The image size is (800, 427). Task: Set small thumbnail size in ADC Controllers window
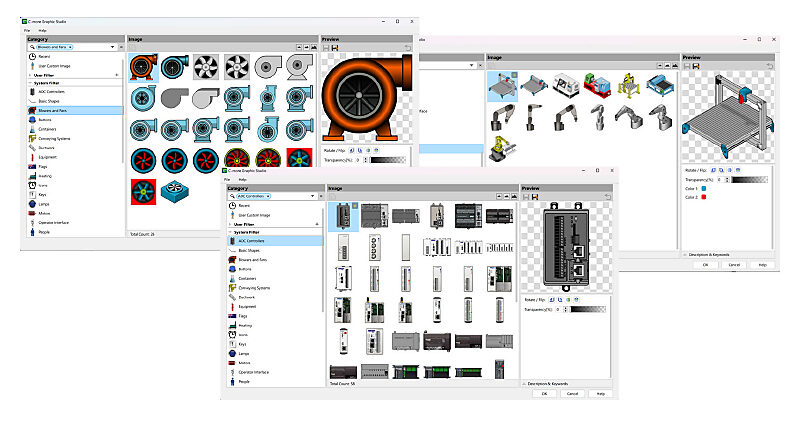499,196
